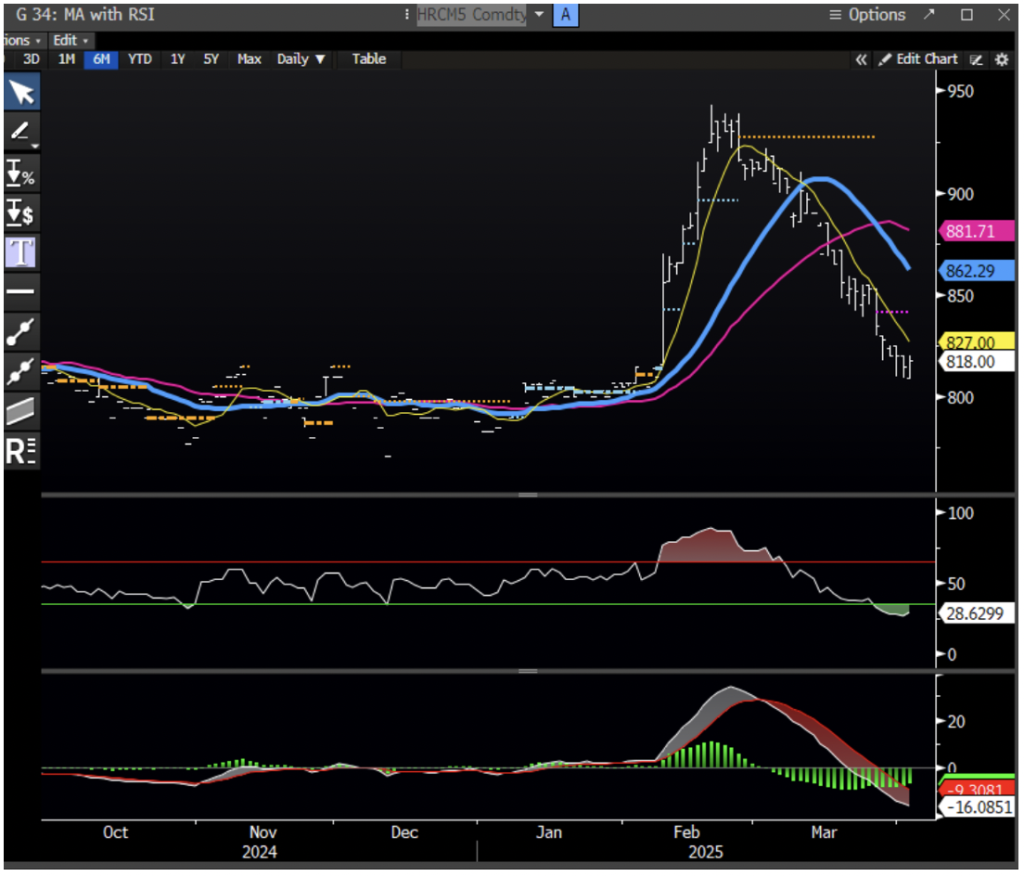Open the HRCM5 Comdty security dropdown
This screenshot has width=1024, height=876.
(539, 15)
